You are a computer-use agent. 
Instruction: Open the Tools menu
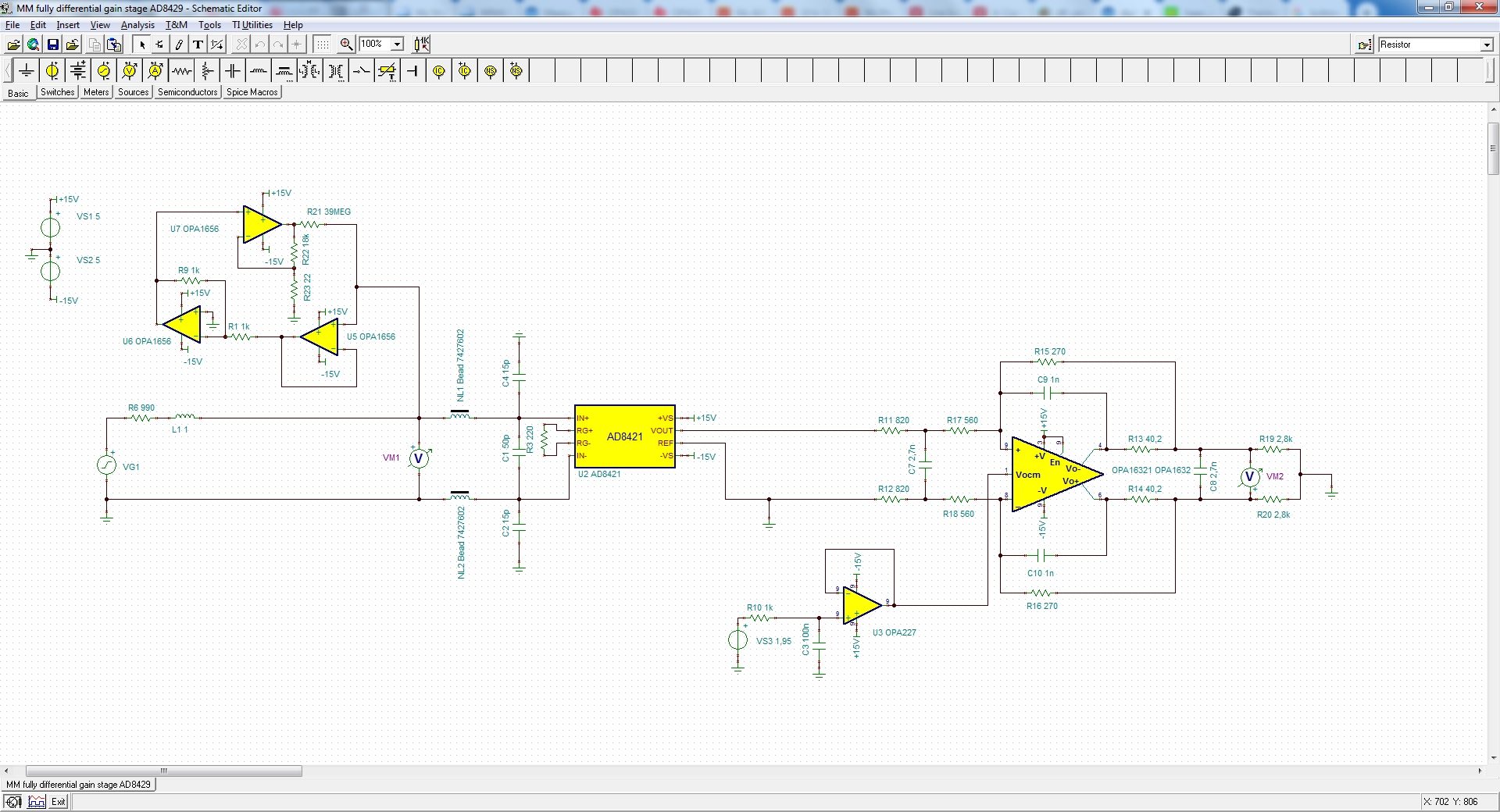click(209, 25)
